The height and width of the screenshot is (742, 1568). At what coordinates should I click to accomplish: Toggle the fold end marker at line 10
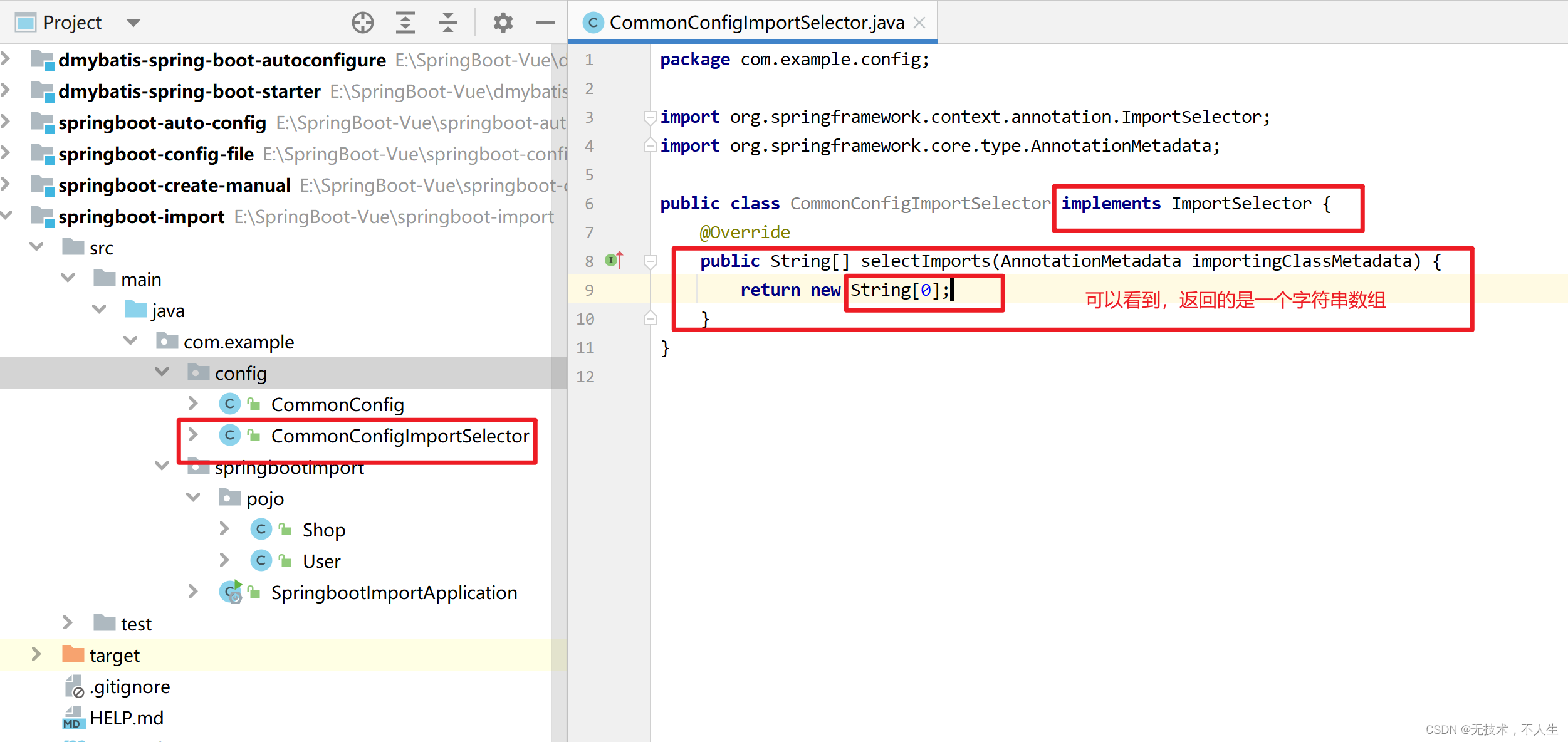coord(650,319)
